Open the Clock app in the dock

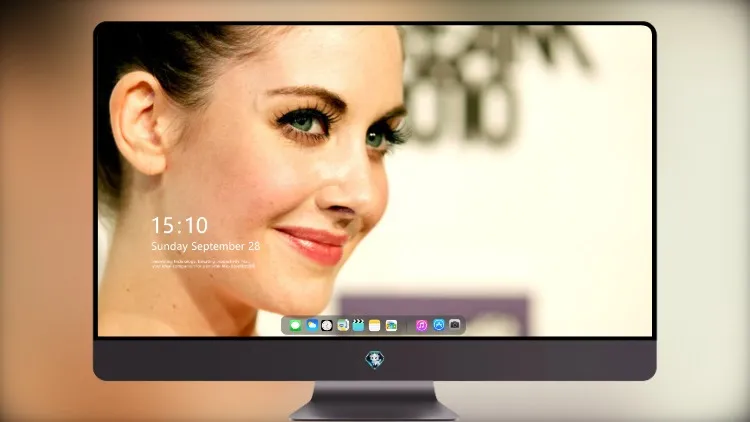327,325
